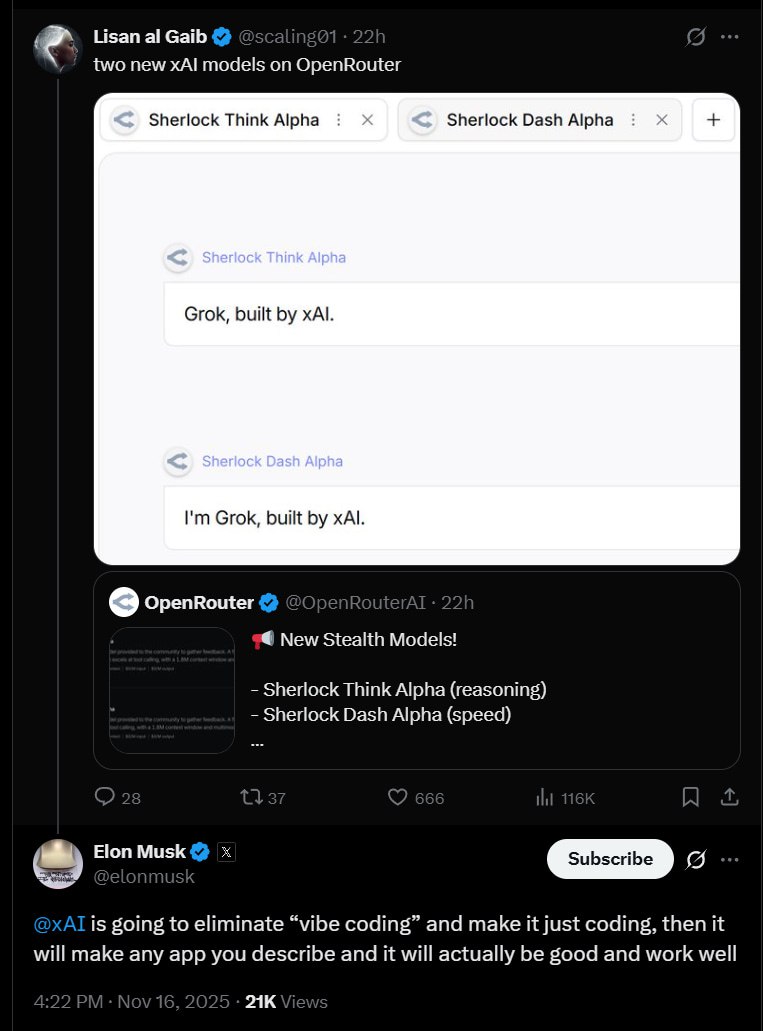Select the Sherlock Dash Alpha tab
This screenshot has height=1031, width=763.
529,120
